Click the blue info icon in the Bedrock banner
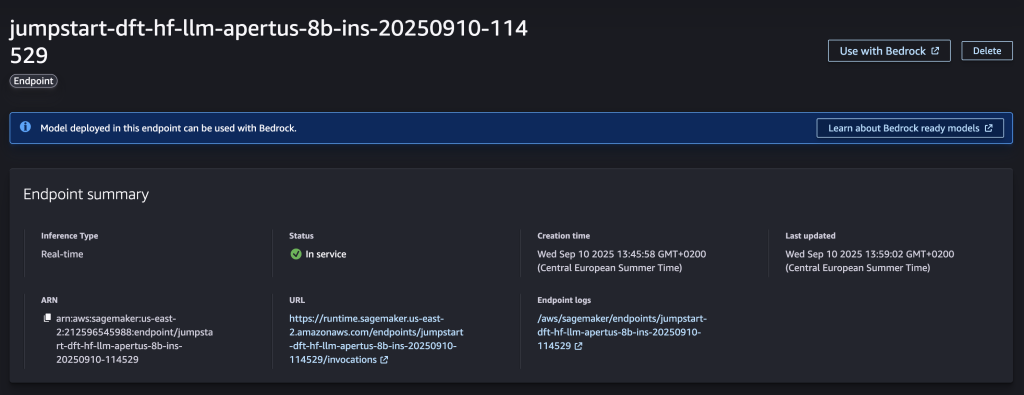This screenshot has width=1024, height=395. 25,127
